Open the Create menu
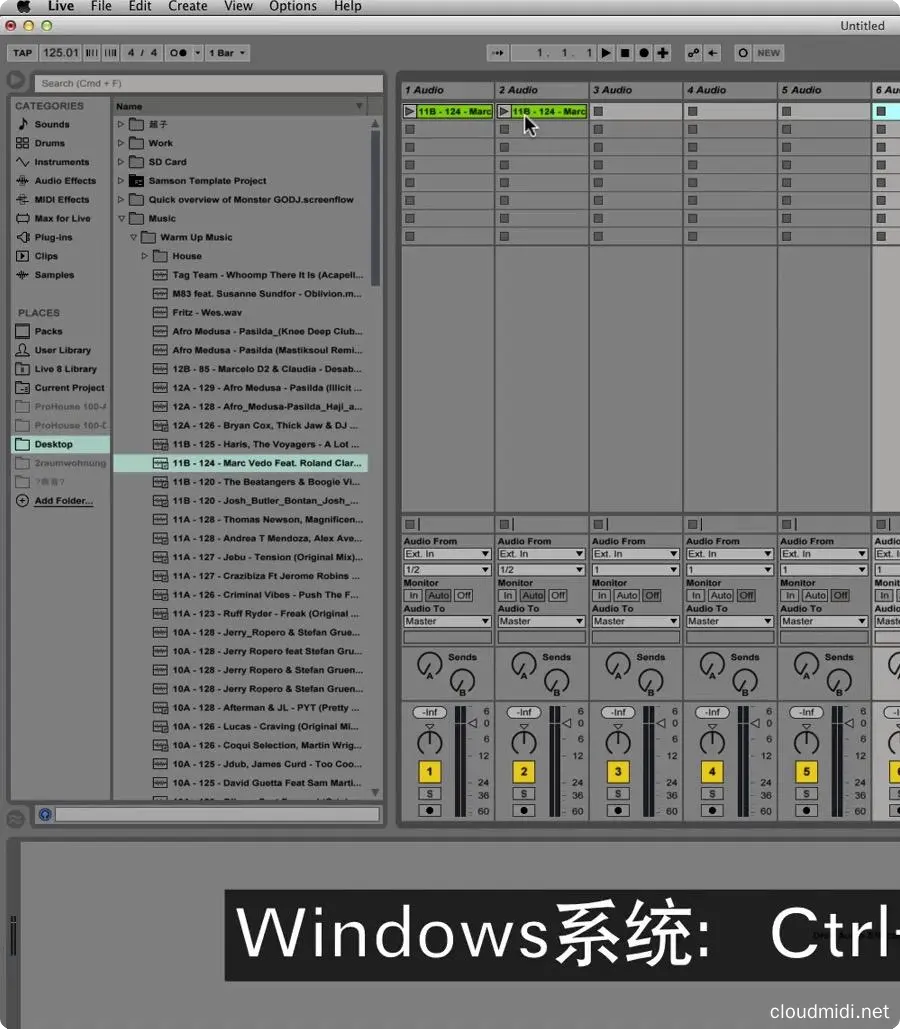900x1029 pixels. click(187, 6)
